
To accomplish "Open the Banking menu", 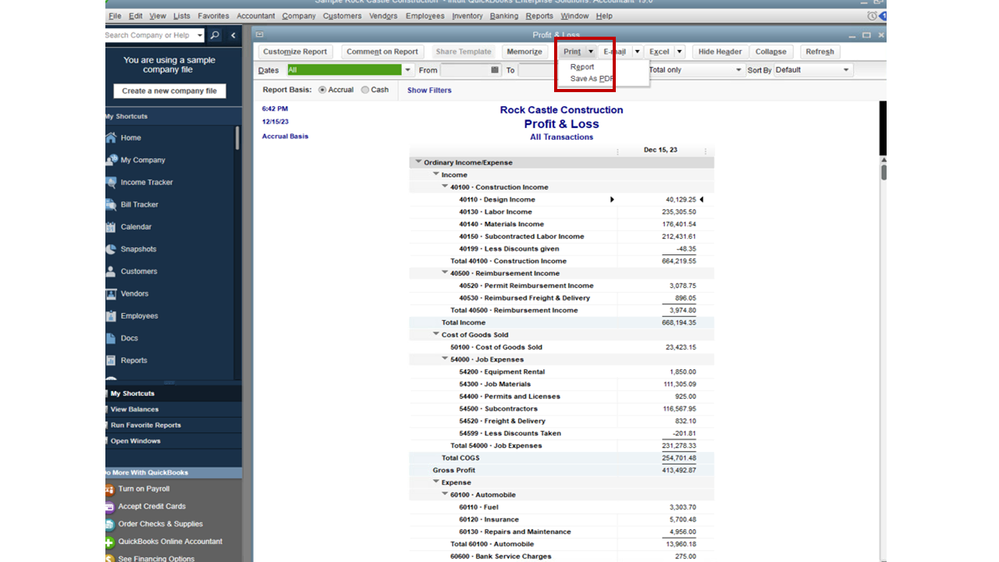I will coord(504,16).
